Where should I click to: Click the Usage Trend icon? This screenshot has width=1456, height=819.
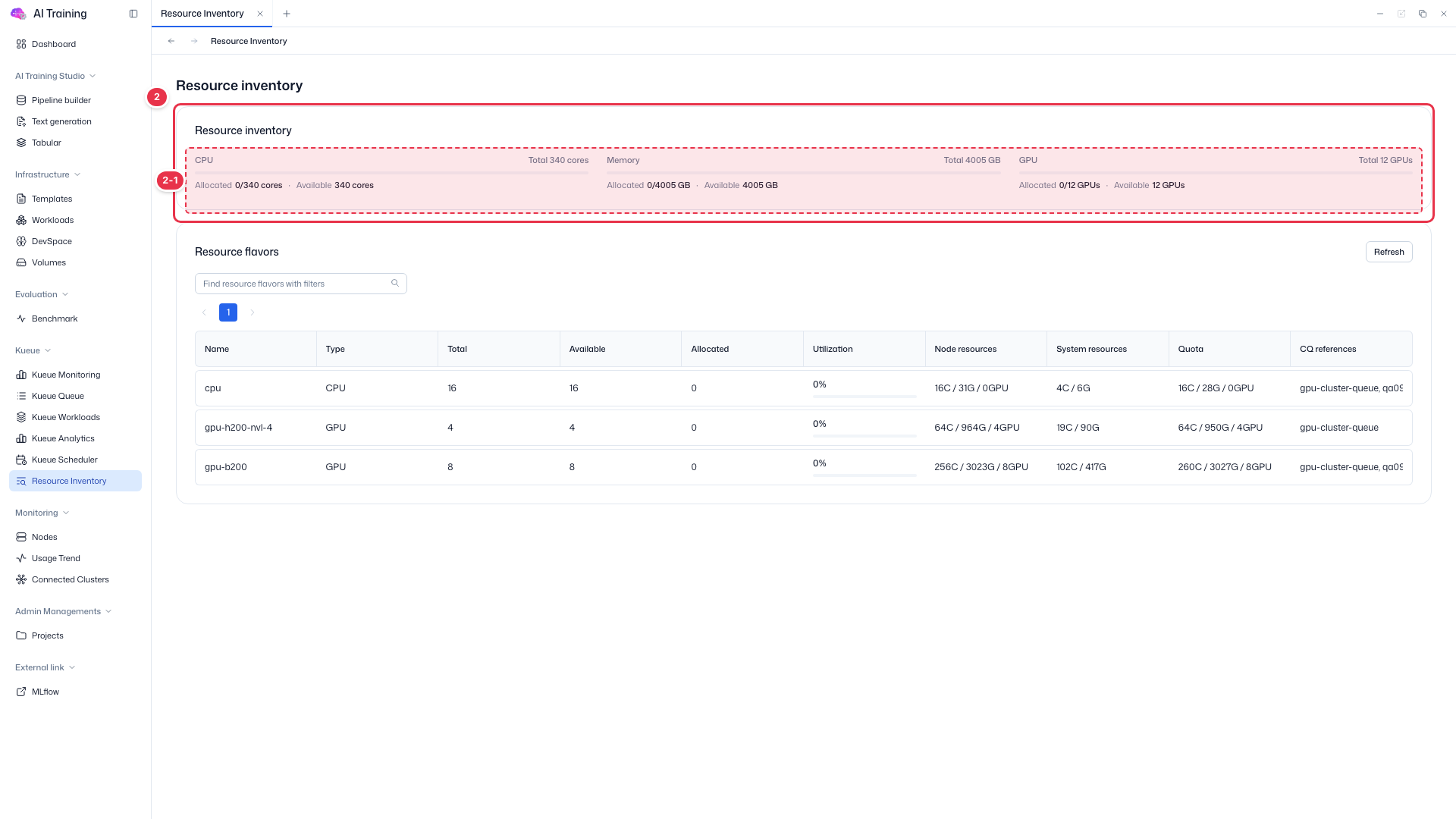(x=21, y=558)
